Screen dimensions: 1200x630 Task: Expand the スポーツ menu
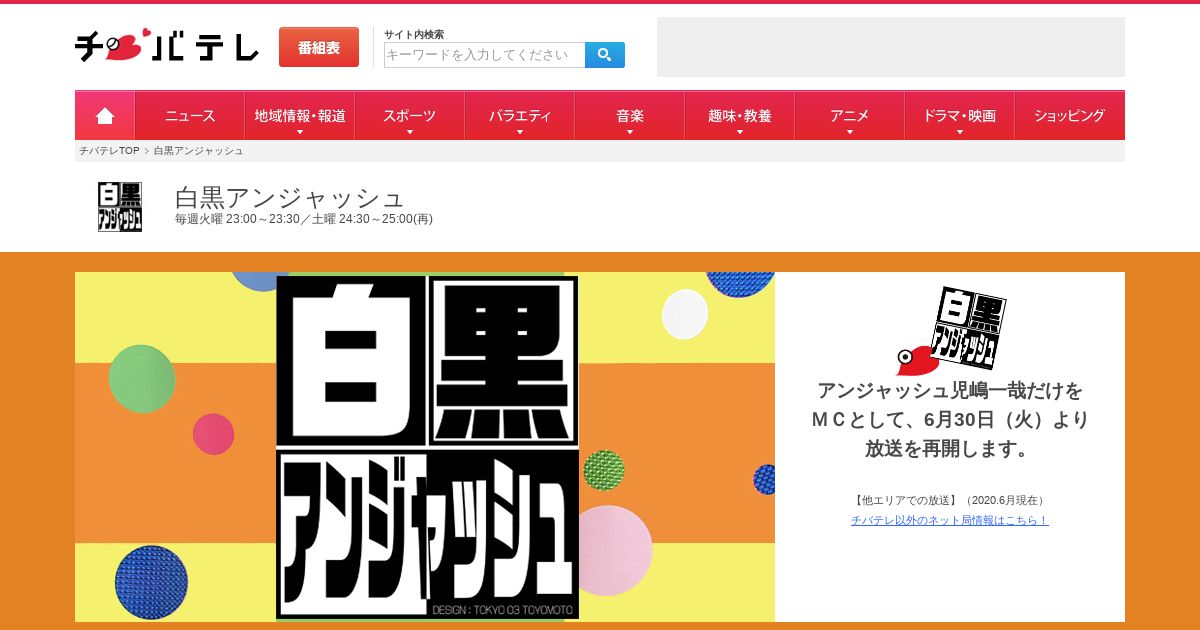[x=410, y=116]
